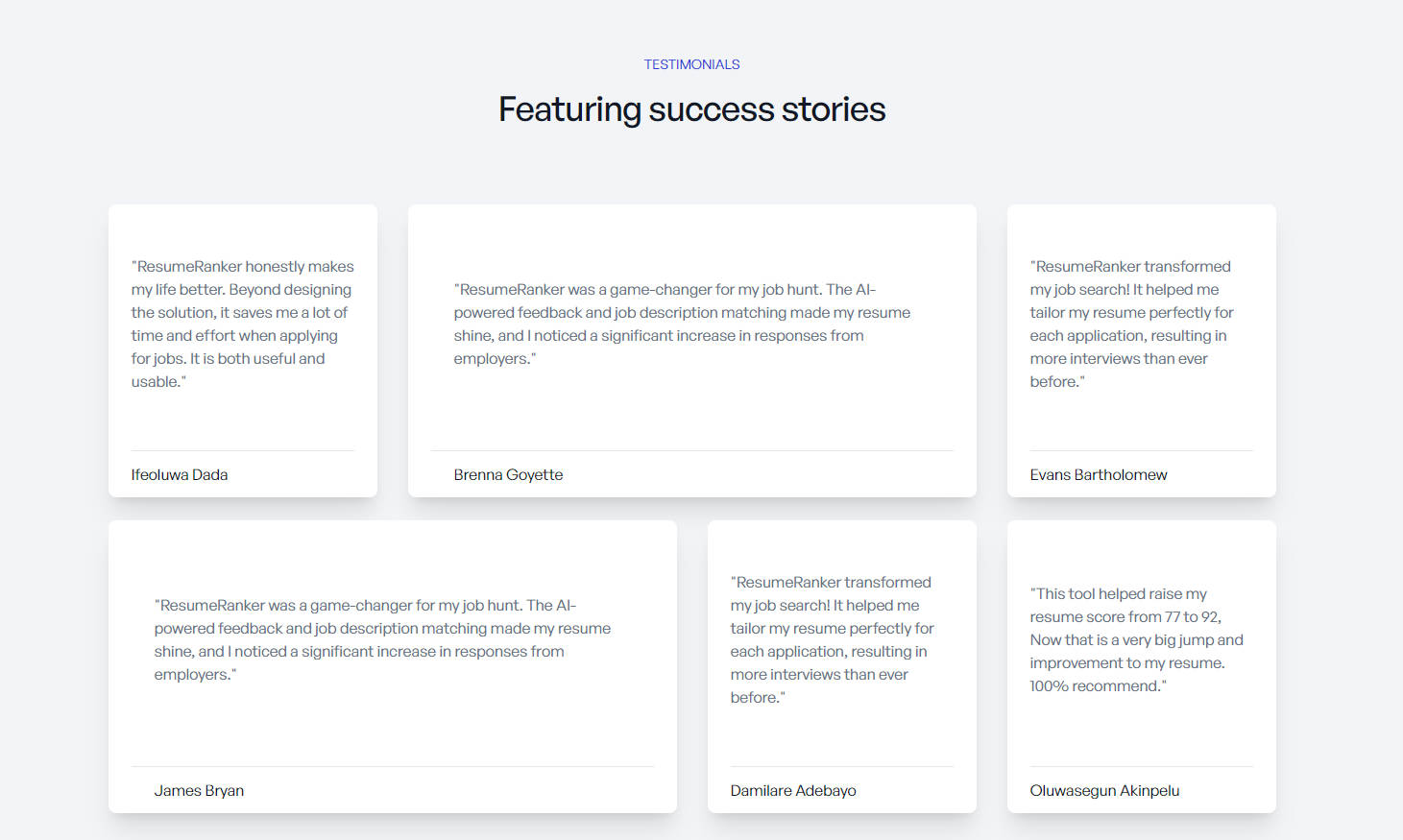This screenshot has height=840, width=1403.
Task: Click the divider line above Ifeoluwa Dada
Action: [x=242, y=450]
